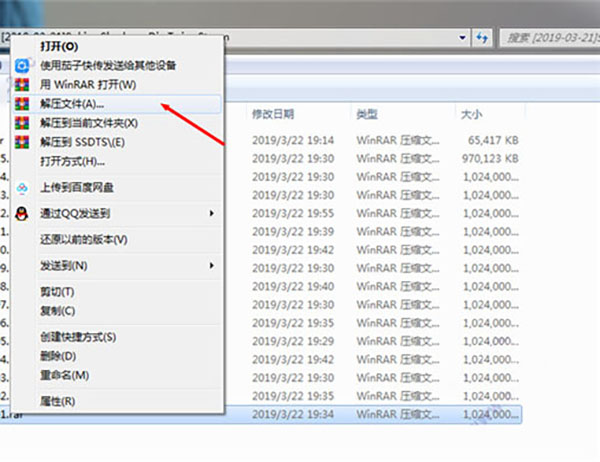
Task: Open 打开方式(H)... menu item
Action: (x=117, y=161)
